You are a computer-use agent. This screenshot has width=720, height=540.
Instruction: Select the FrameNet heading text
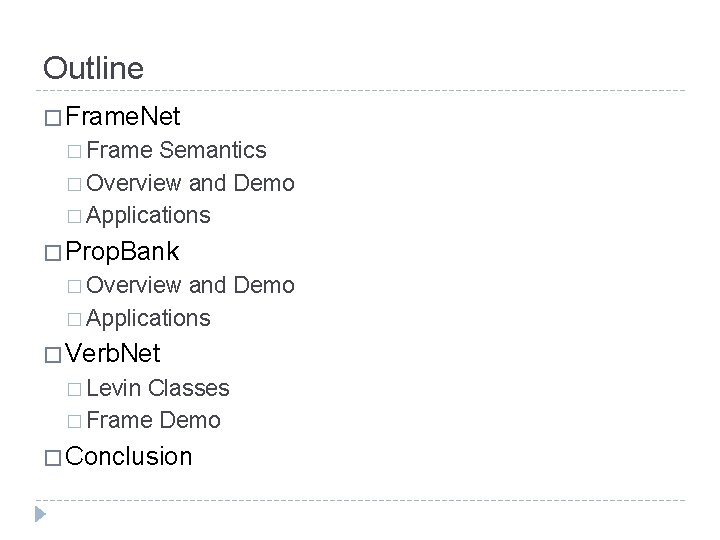pos(123,116)
